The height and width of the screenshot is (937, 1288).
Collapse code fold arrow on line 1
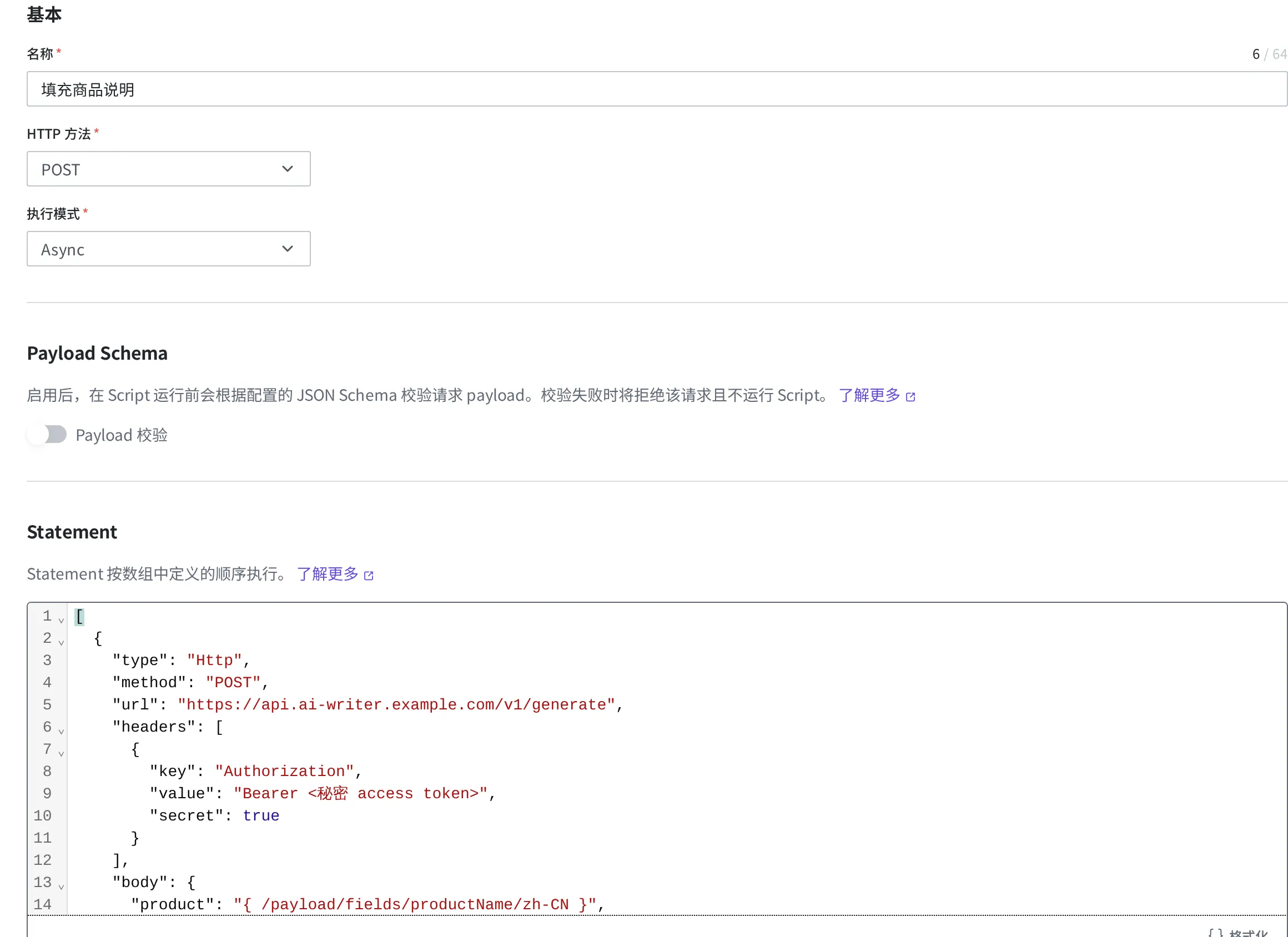pyautogui.click(x=61, y=621)
